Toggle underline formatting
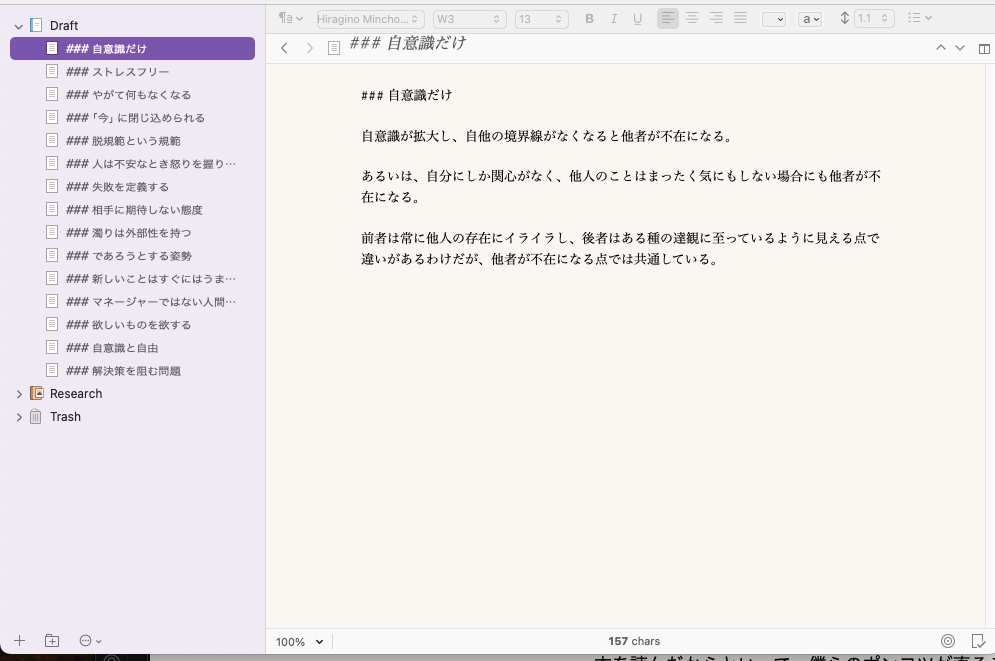Screen dimensions: 995x661 637,18
